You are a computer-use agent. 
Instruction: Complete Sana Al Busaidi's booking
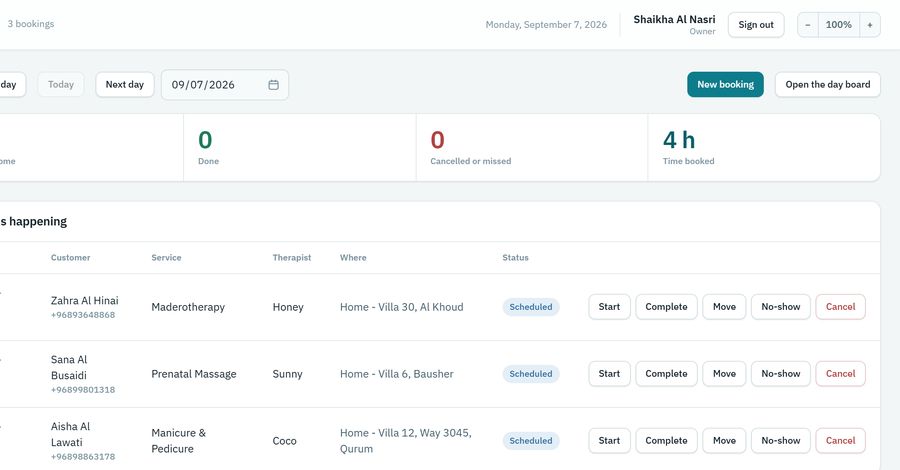pyautogui.click(x=666, y=374)
